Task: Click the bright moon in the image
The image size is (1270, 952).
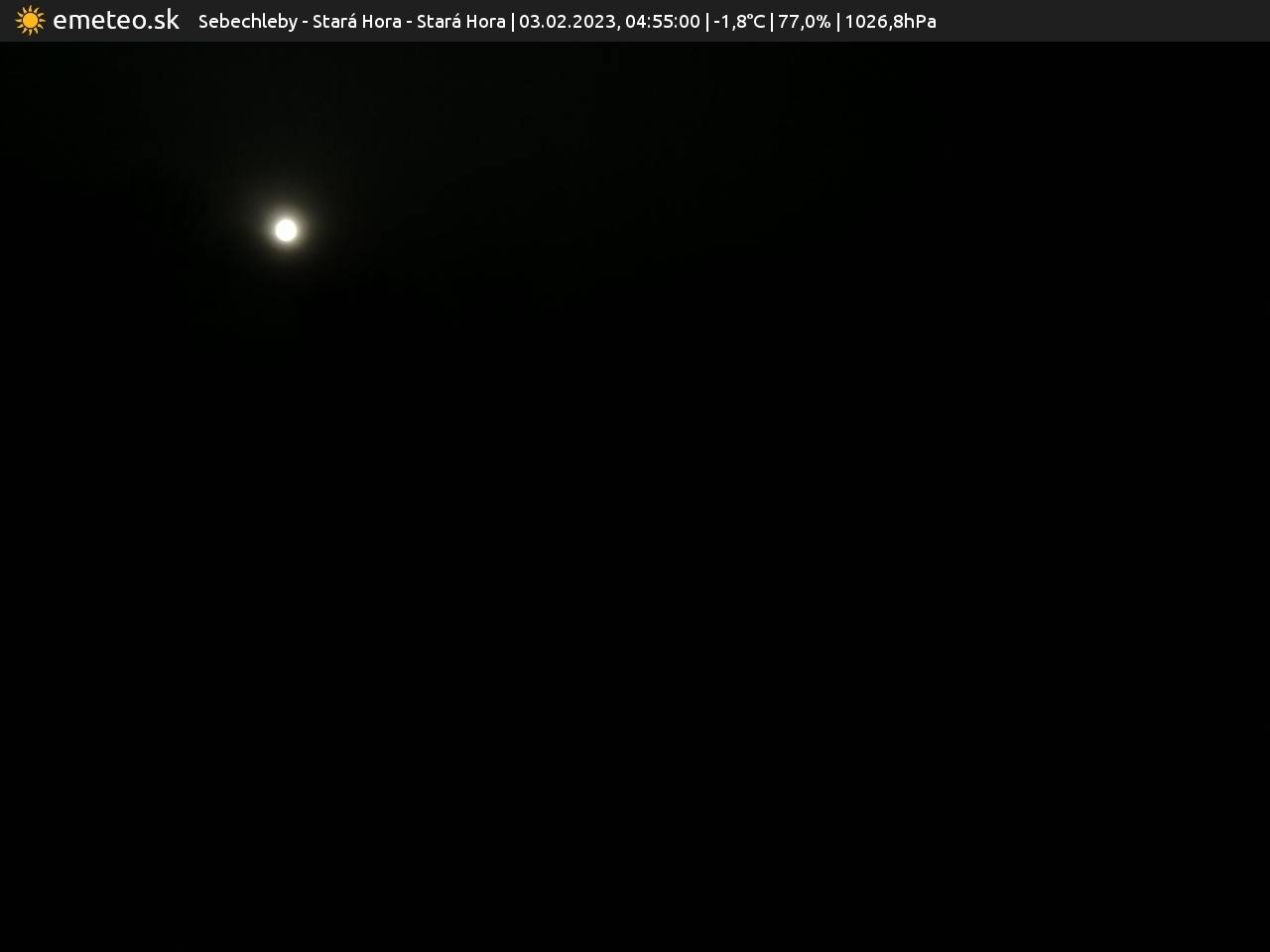Action: pyautogui.click(x=286, y=230)
